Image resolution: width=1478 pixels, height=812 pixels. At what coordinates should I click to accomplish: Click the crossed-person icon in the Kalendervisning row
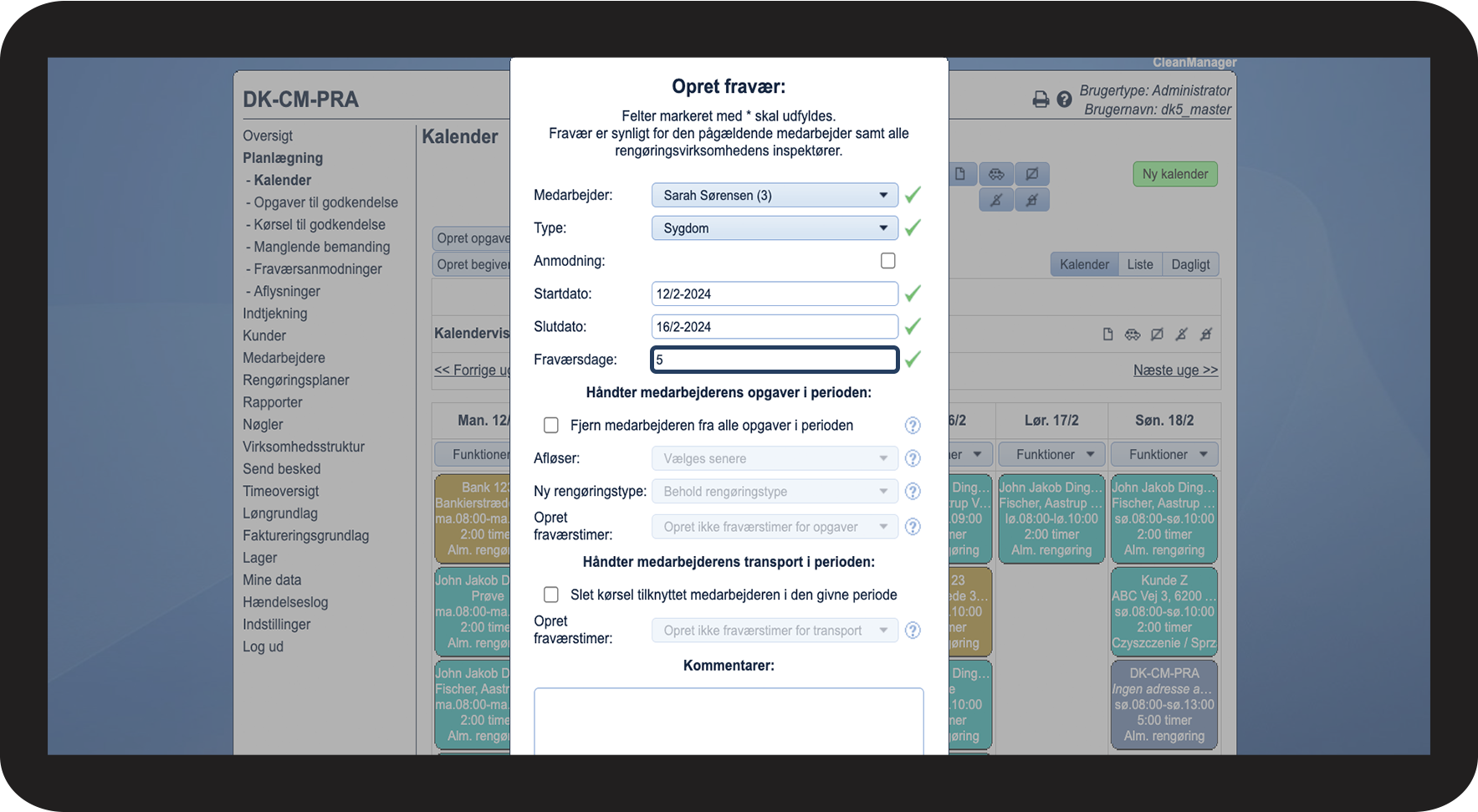pos(1181,335)
